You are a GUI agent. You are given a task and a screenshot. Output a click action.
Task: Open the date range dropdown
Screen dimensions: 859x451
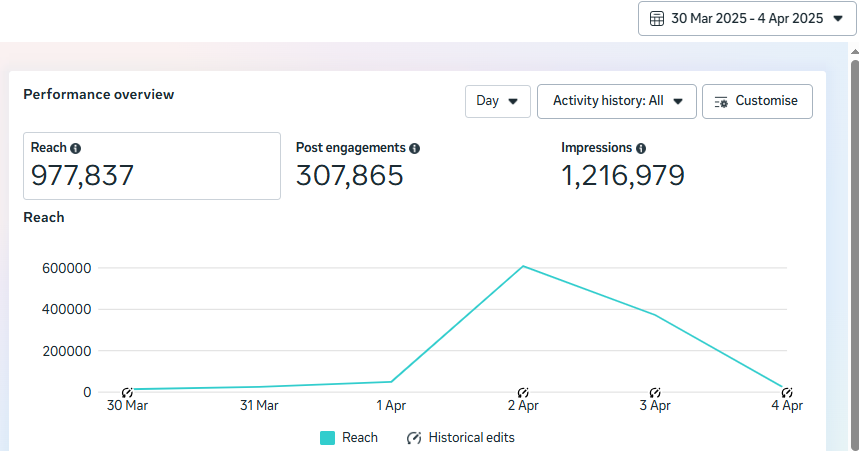point(747,19)
